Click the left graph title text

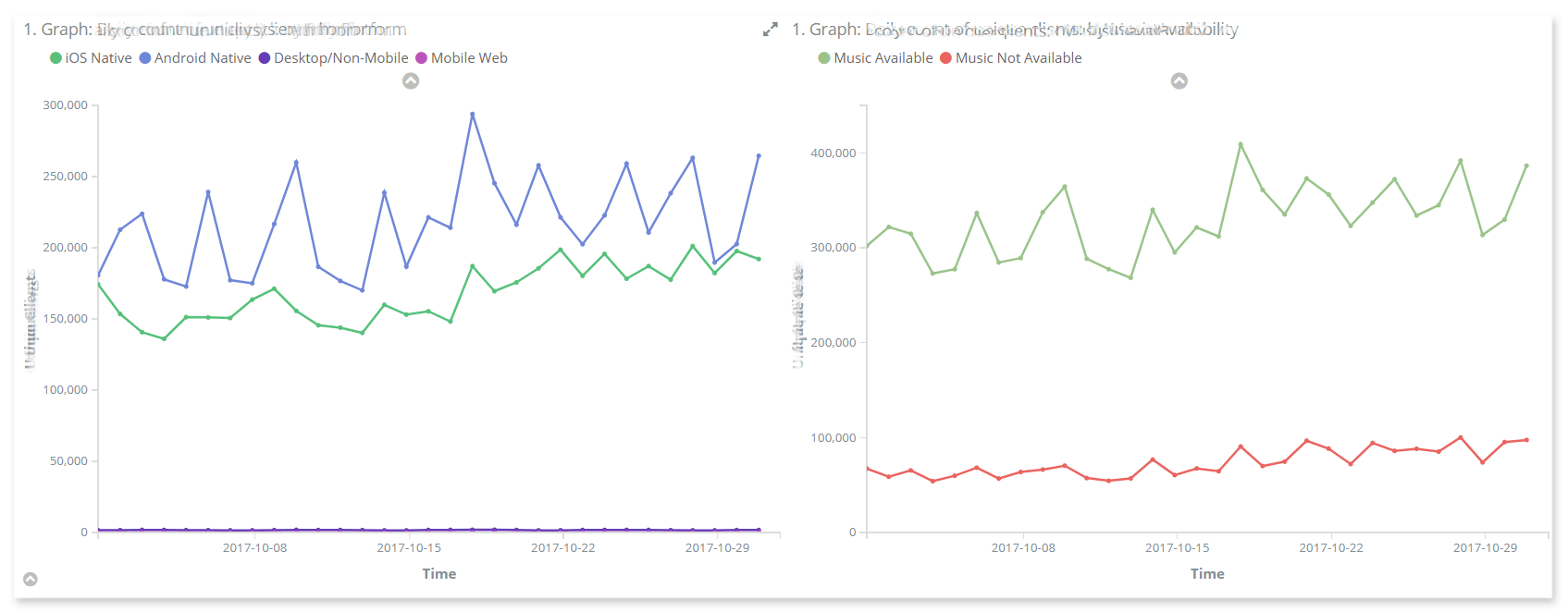[x=215, y=30]
